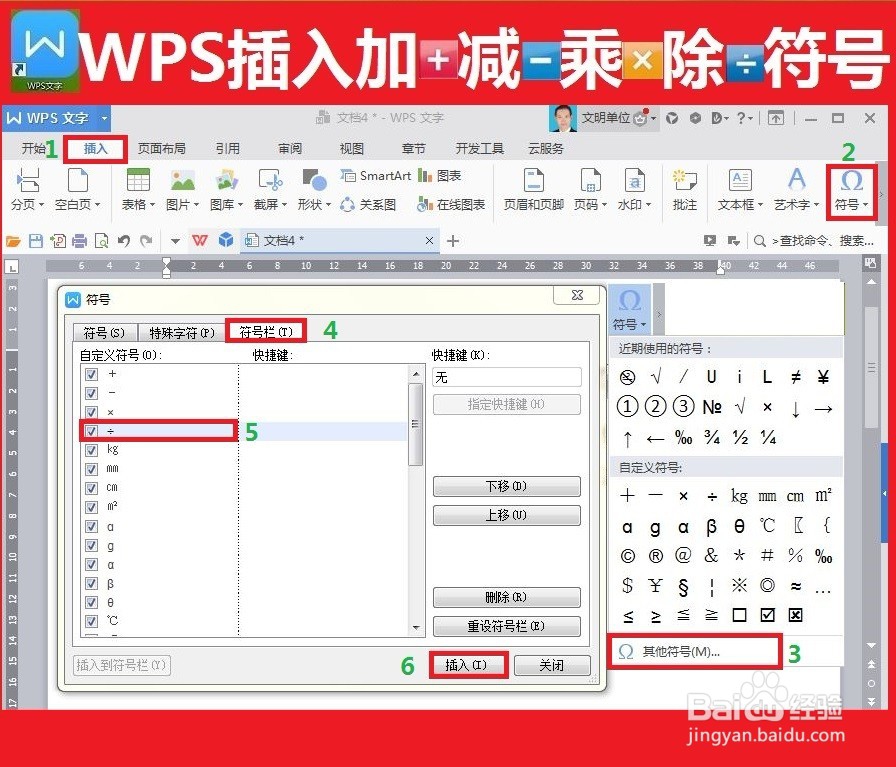Expand the 页码 dropdown arrow
This screenshot has width=896, height=767.
pyautogui.click(x=605, y=205)
